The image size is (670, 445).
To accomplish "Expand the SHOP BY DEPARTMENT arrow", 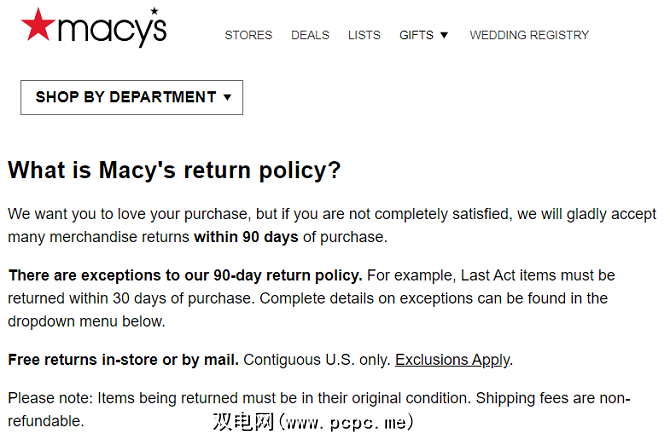I will (x=228, y=98).
